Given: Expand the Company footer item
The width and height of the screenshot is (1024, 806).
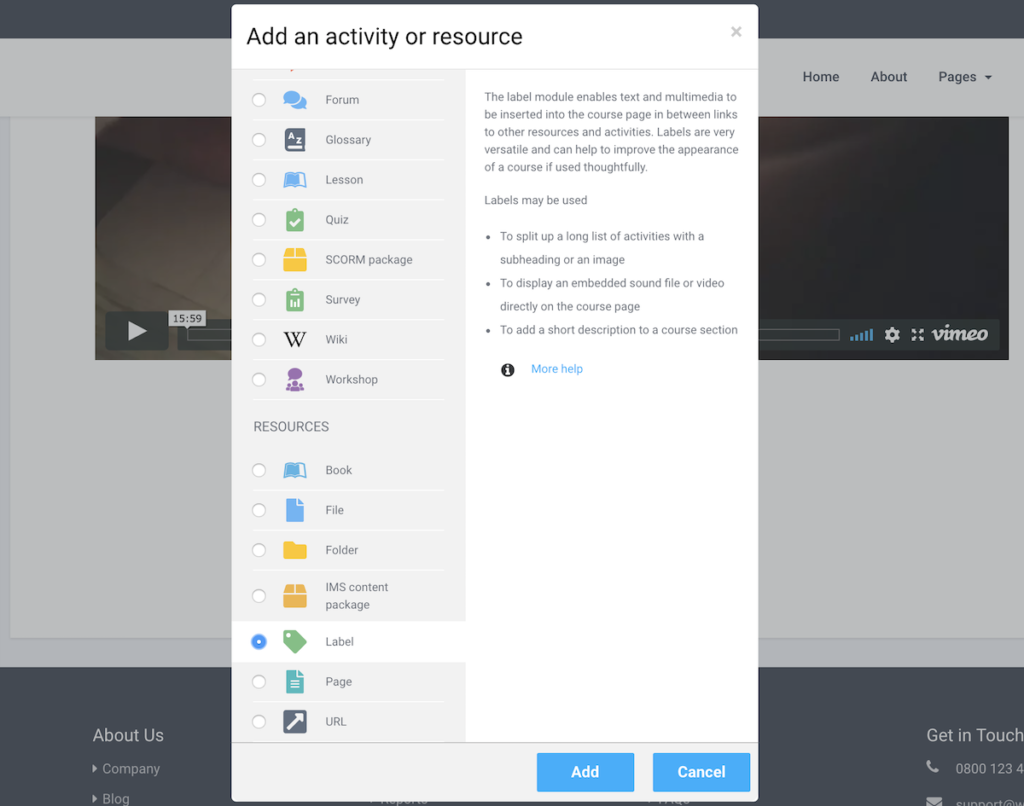Looking at the screenshot, I should click(128, 768).
